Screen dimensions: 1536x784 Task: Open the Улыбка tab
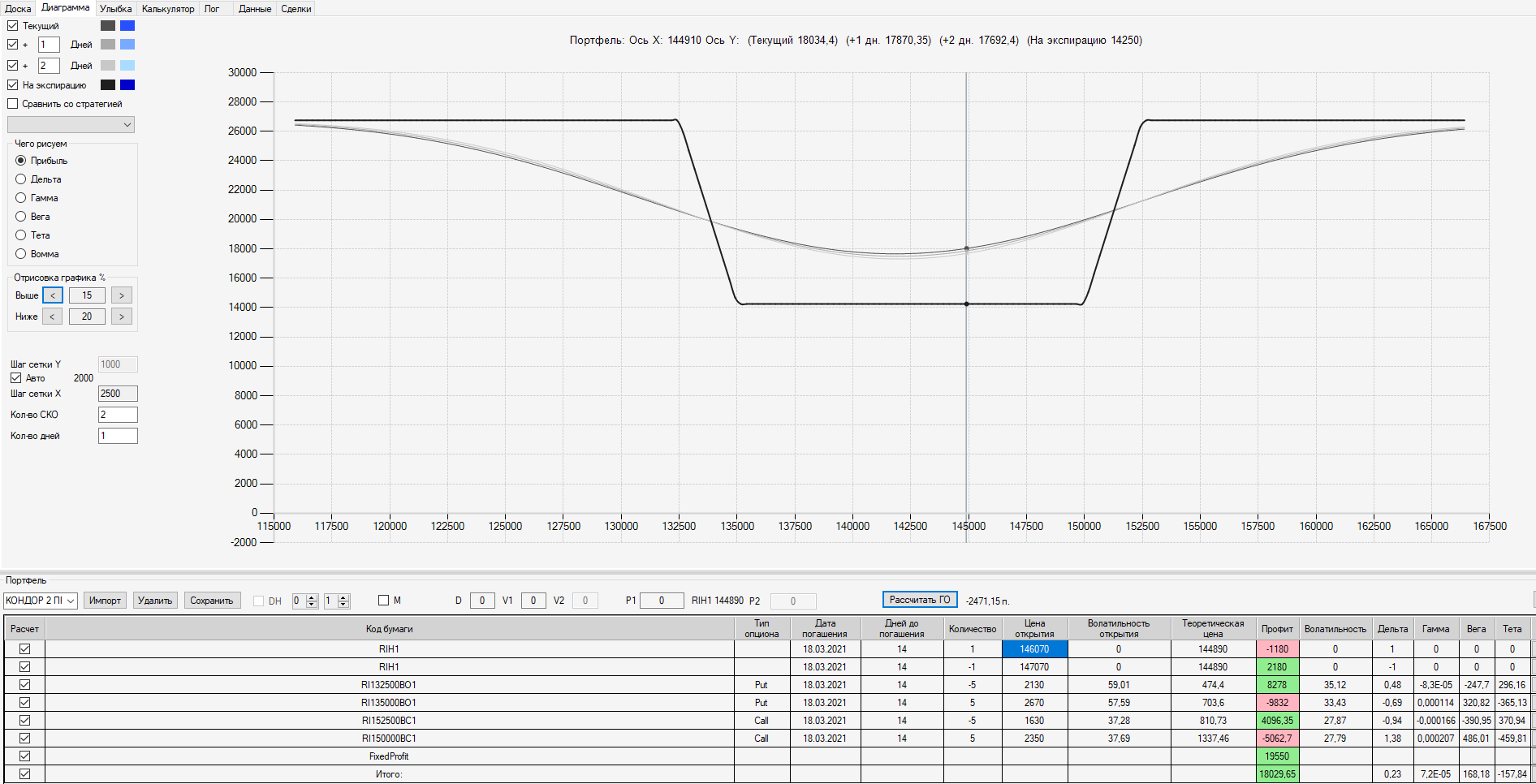pyautogui.click(x=115, y=9)
